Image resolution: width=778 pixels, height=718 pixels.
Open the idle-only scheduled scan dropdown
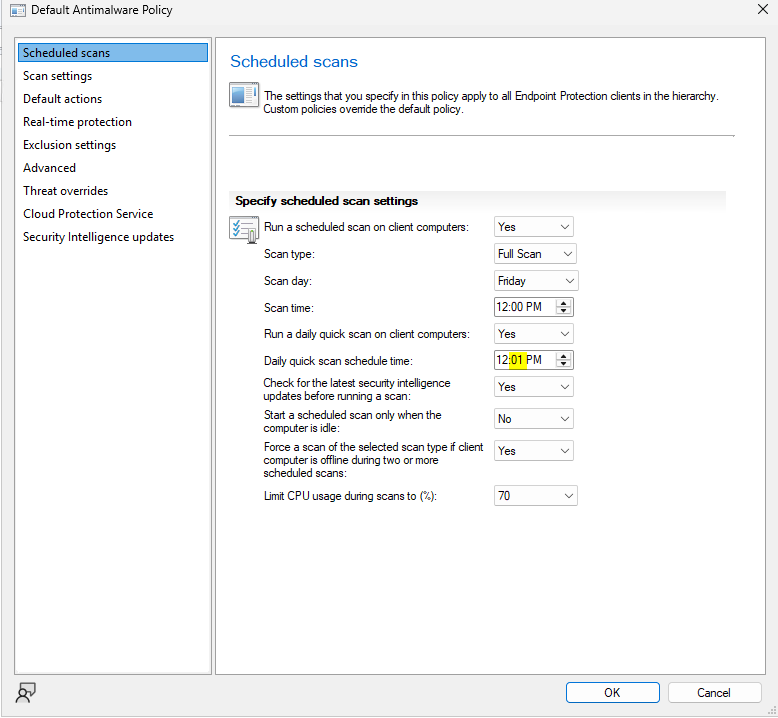click(x=533, y=419)
